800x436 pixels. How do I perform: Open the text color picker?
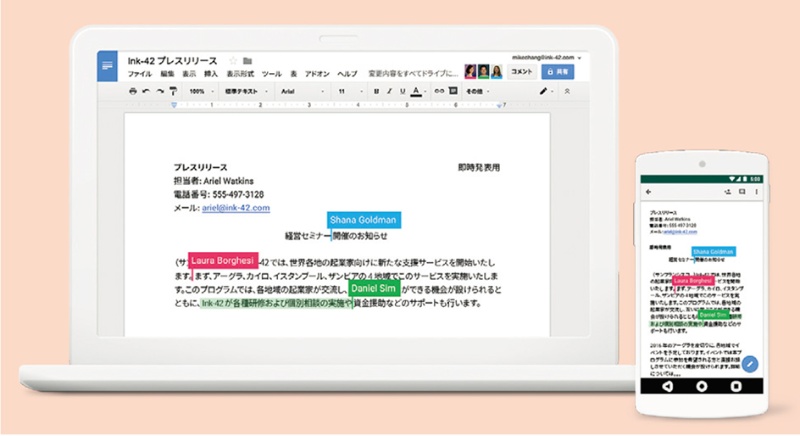tap(416, 91)
